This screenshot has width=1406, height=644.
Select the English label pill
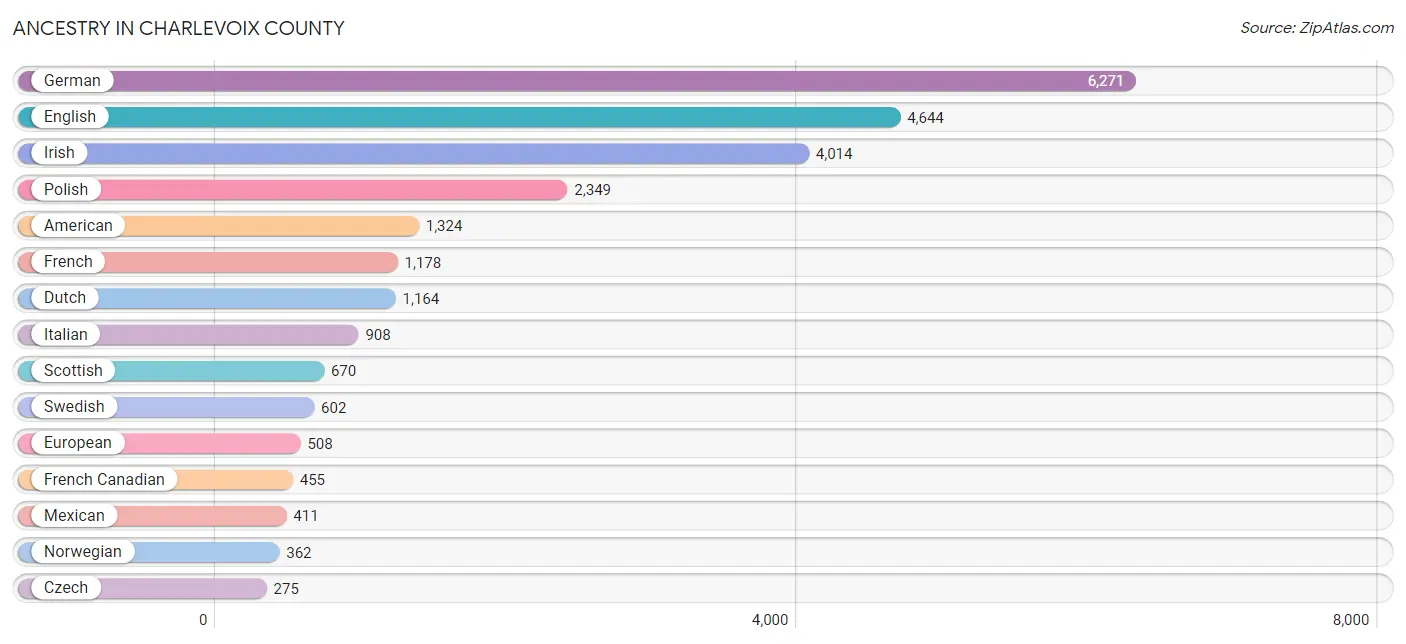tap(70, 117)
